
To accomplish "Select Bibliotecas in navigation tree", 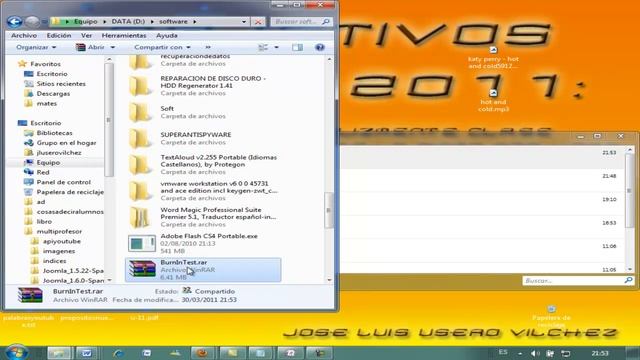I will pyautogui.click(x=54, y=133).
